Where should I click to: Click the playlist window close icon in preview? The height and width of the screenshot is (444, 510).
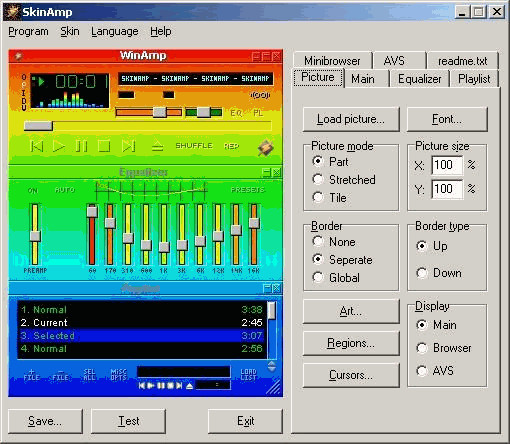click(x=276, y=288)
